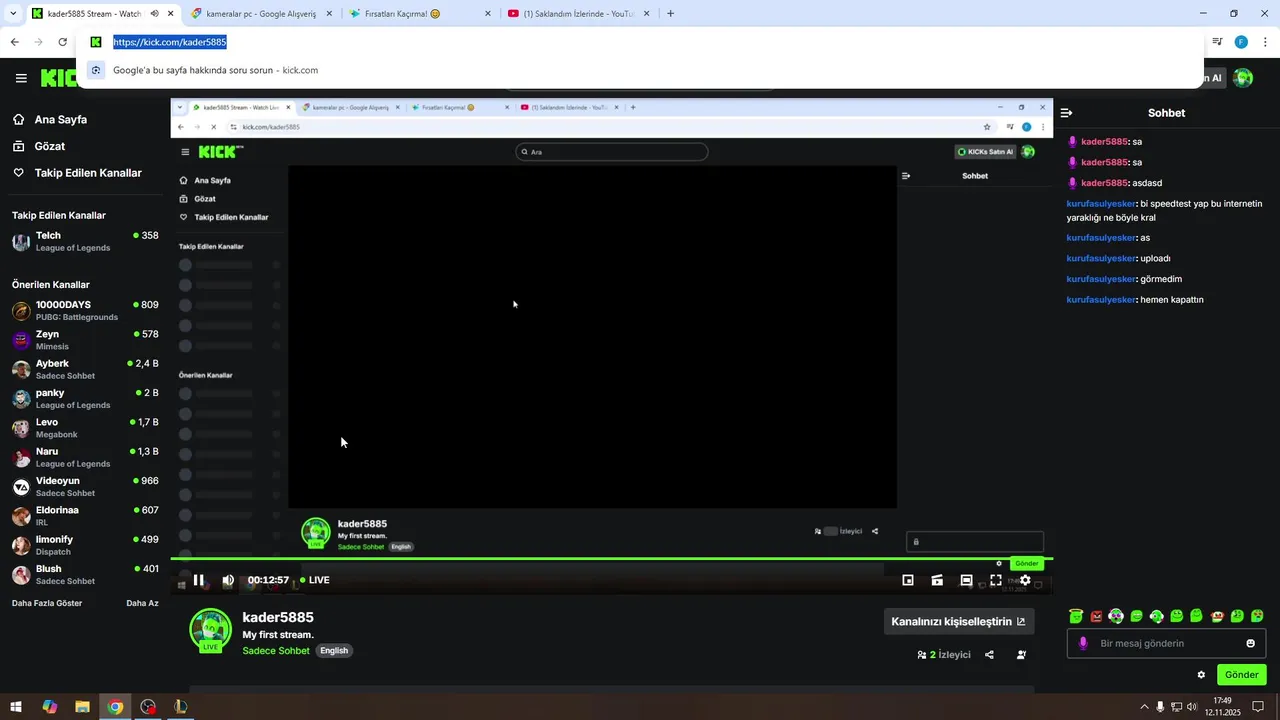The image size is (1280, 720).
Task: Go back in browser history
Action: coord(14,42)
